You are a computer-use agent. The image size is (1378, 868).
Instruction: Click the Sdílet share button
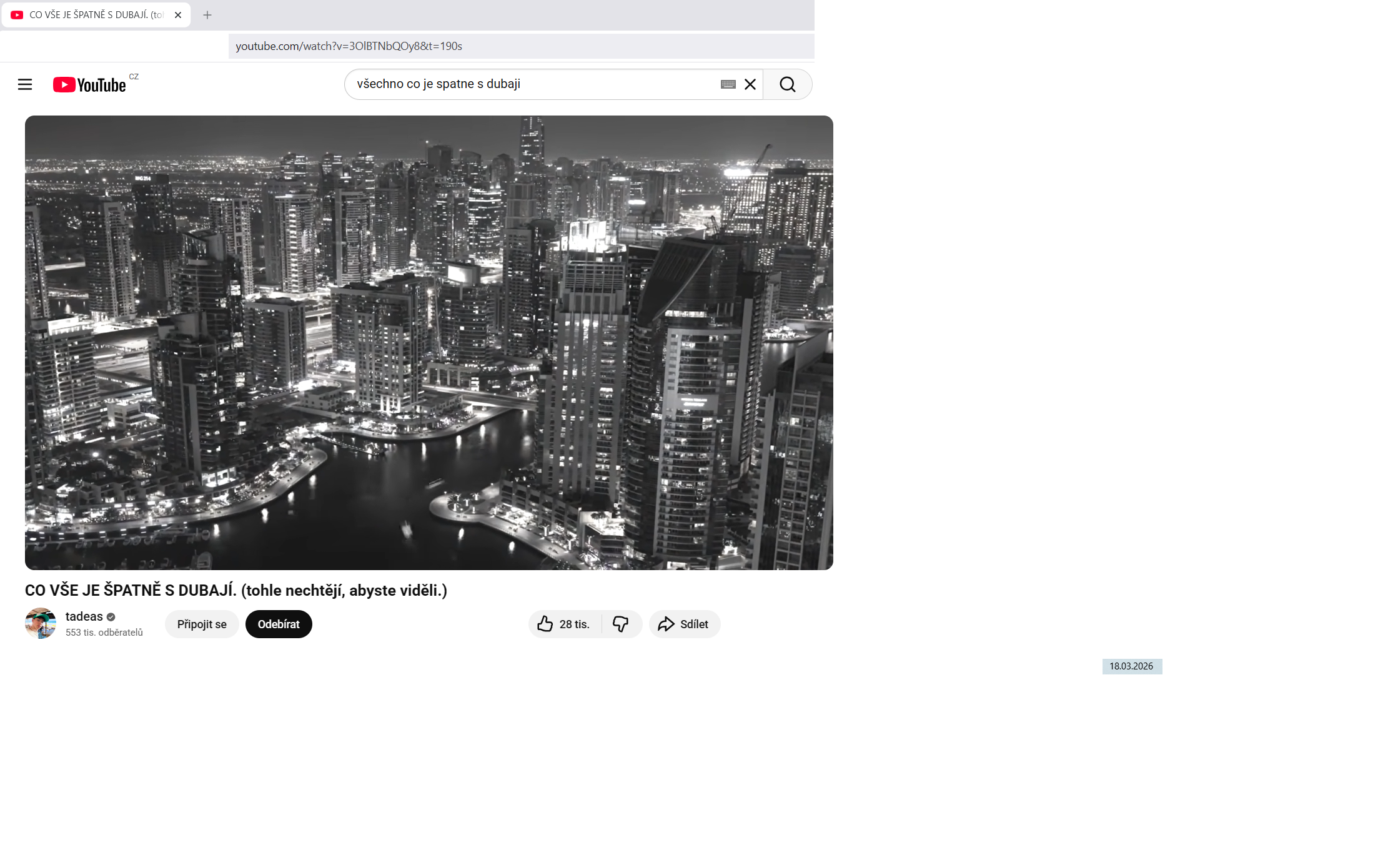pyautogui.click(x=684, y=624)
